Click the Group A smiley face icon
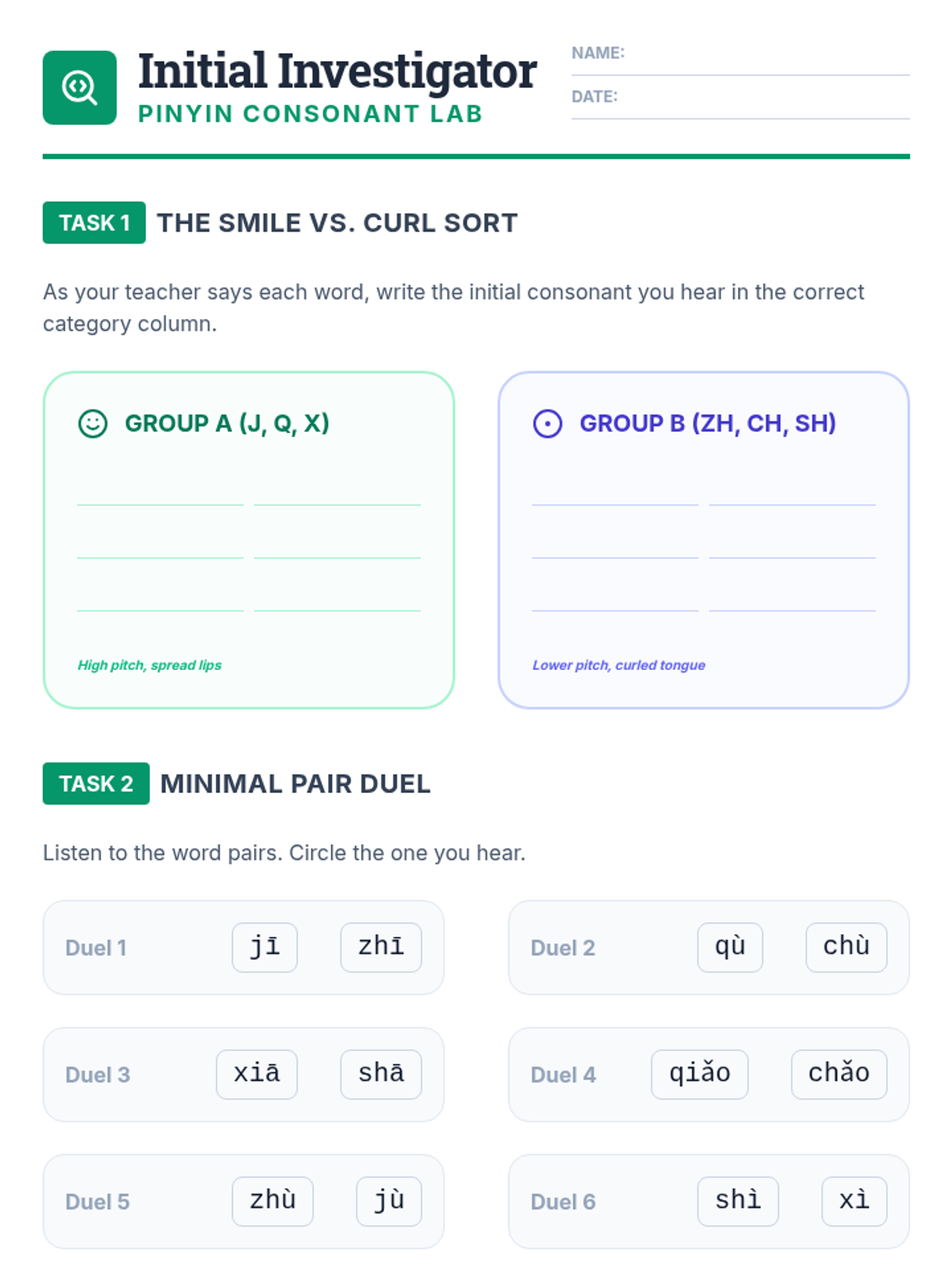 point(93,424)
